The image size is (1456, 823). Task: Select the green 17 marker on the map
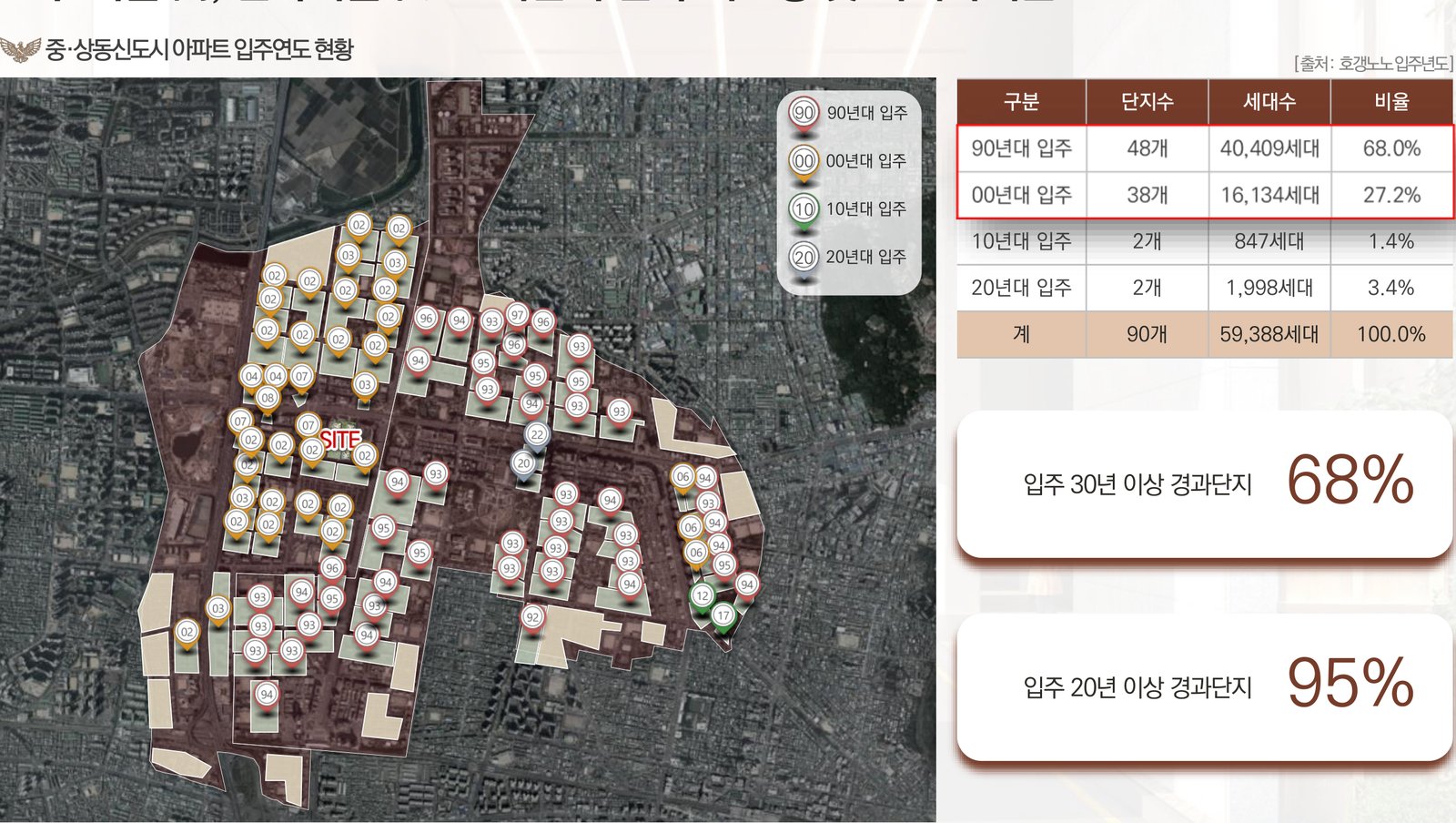pyautogui.click(x=723, y=617)
